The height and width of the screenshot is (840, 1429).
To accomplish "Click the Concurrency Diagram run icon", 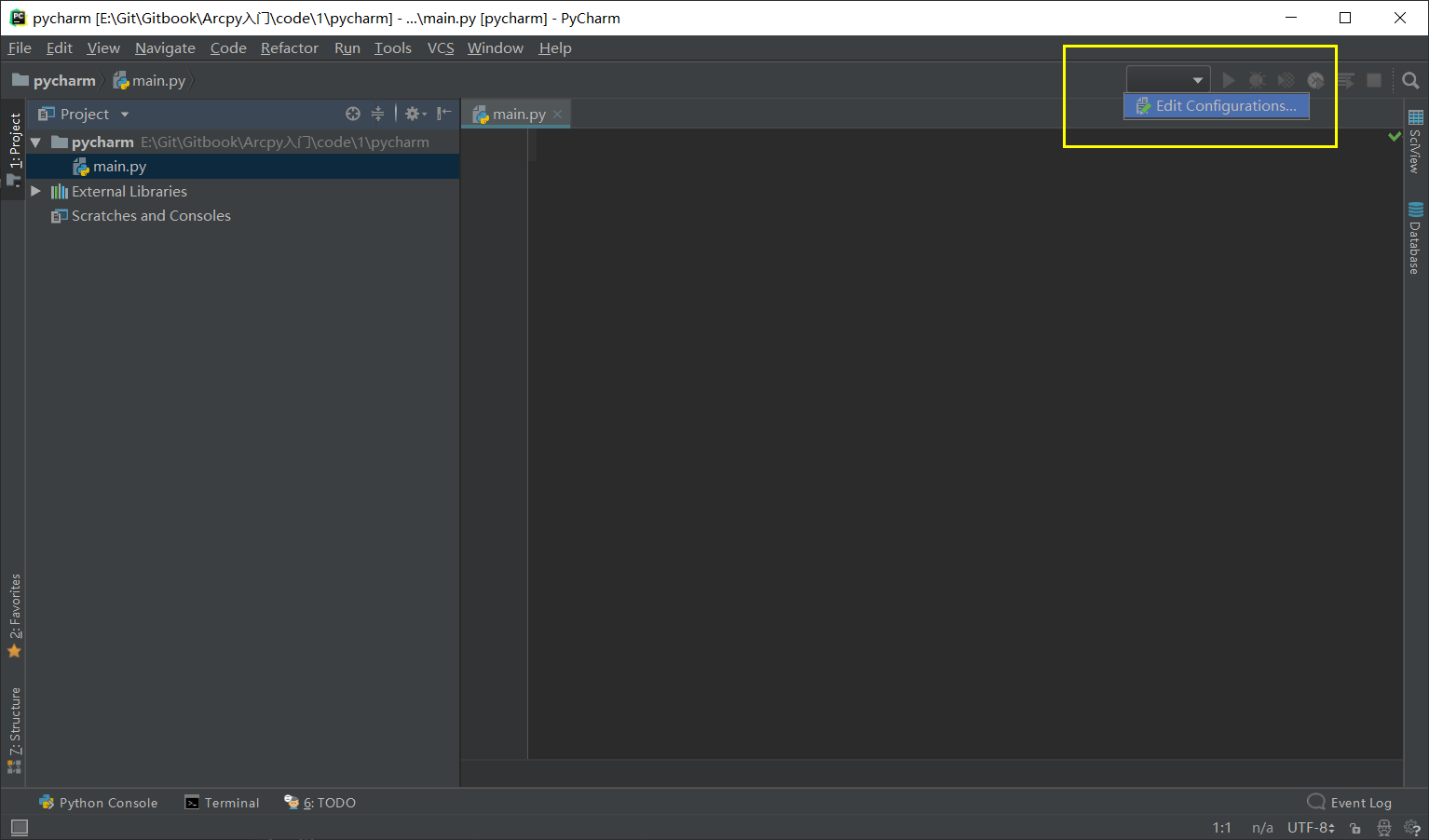I will [1345, 81].
